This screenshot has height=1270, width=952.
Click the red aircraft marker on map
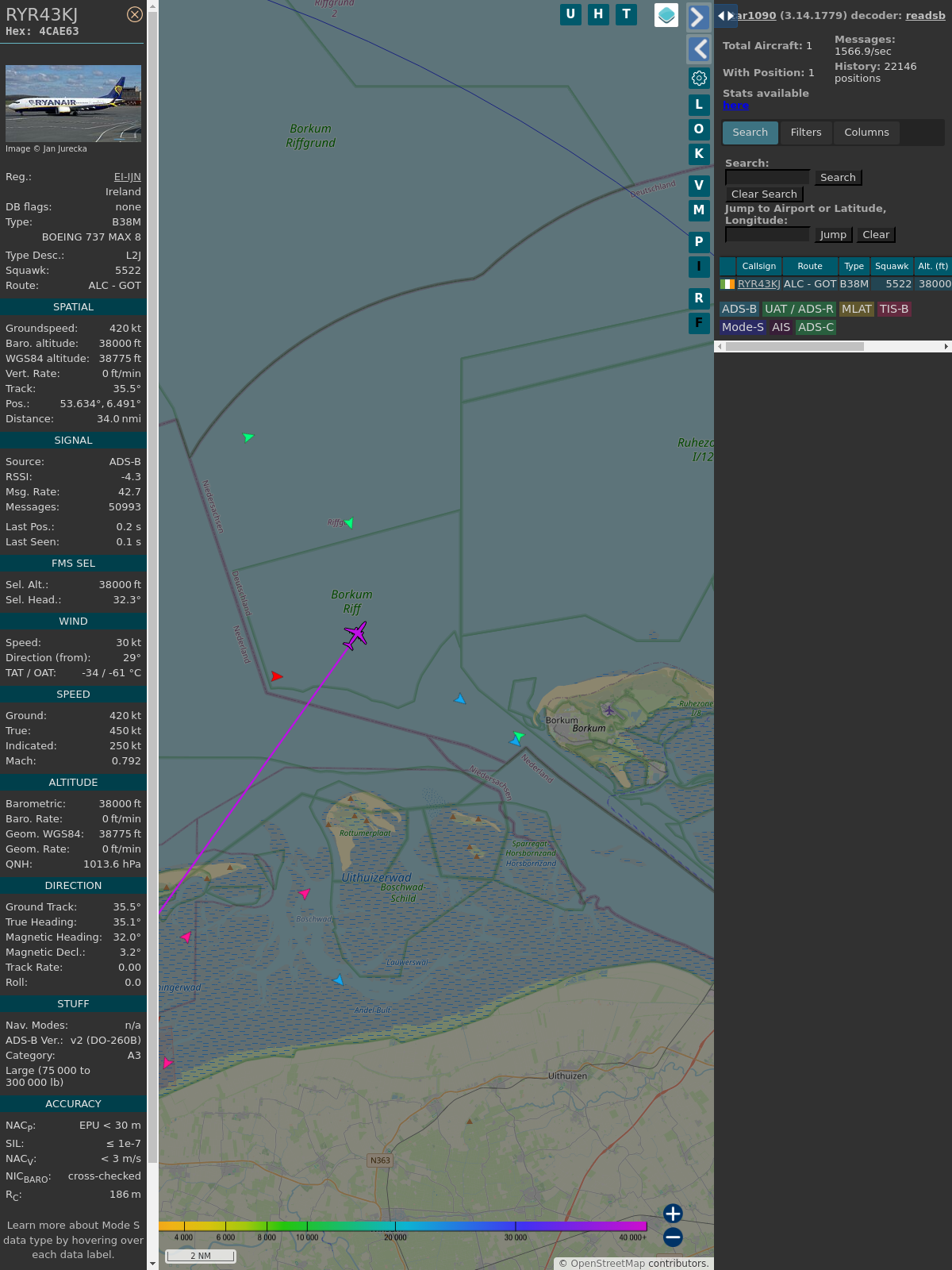pos(276,676)
